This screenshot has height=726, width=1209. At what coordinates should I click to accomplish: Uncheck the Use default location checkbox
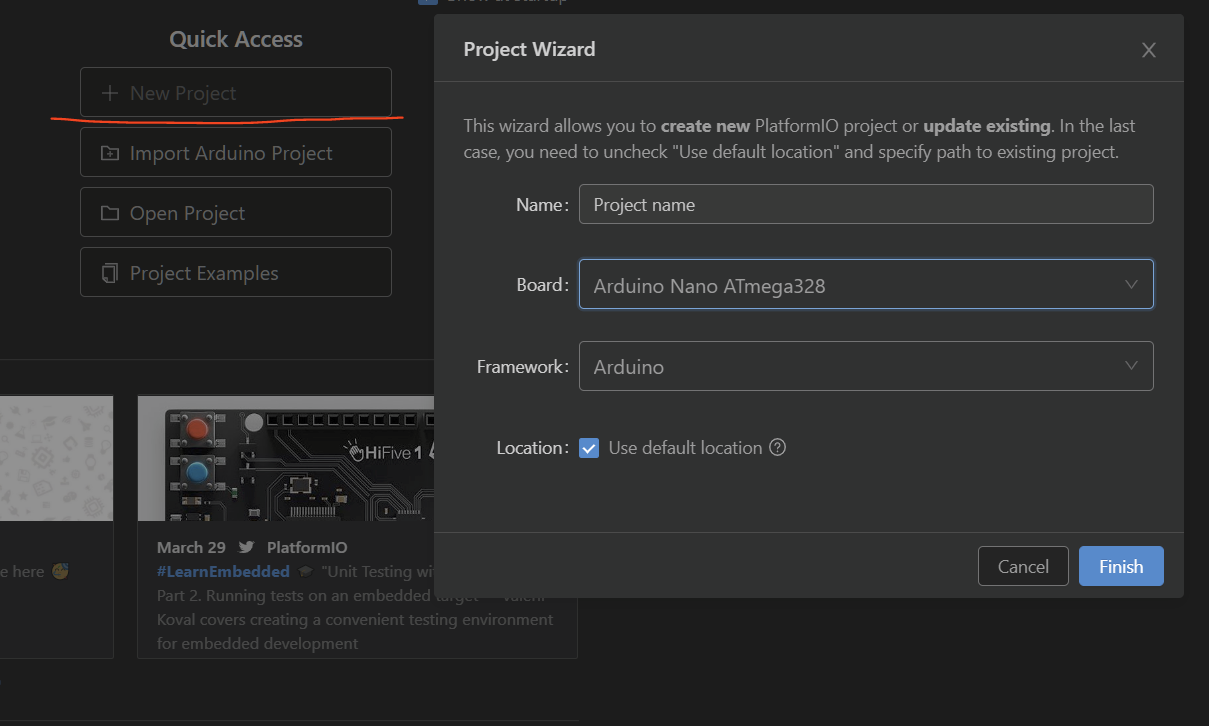point(589,448)
